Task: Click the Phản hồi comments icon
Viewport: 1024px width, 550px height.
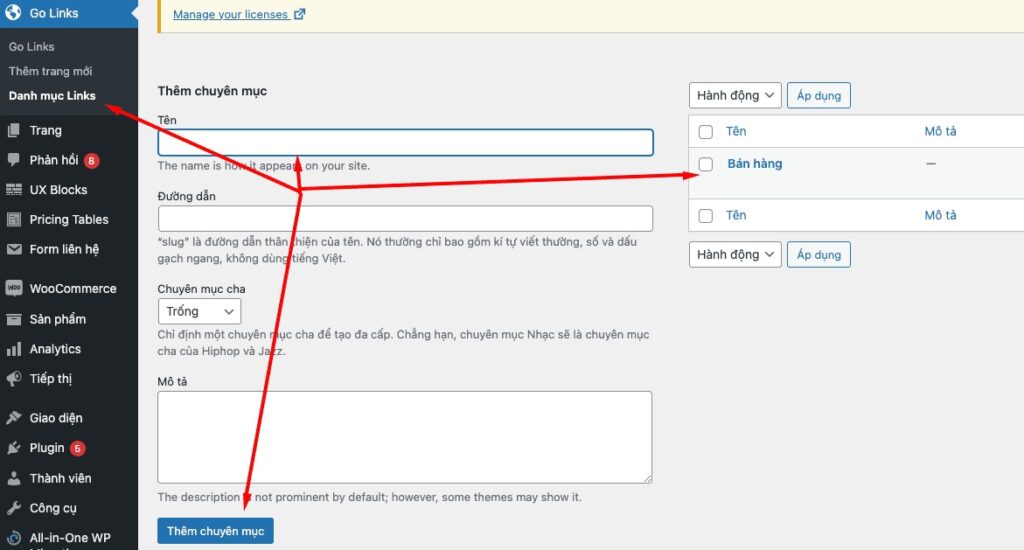Action: coord(14,160)
